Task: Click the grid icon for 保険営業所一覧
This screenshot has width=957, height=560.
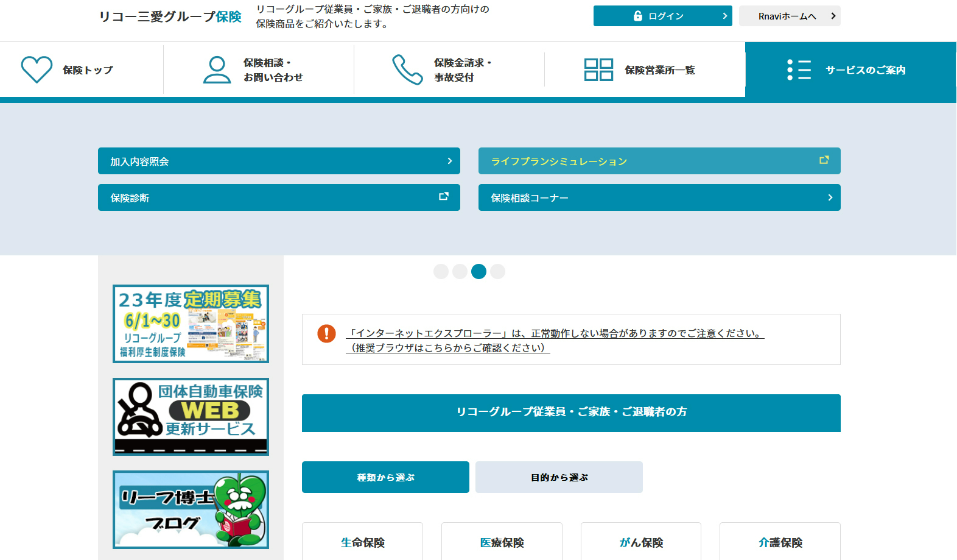Action: (598, 70)
